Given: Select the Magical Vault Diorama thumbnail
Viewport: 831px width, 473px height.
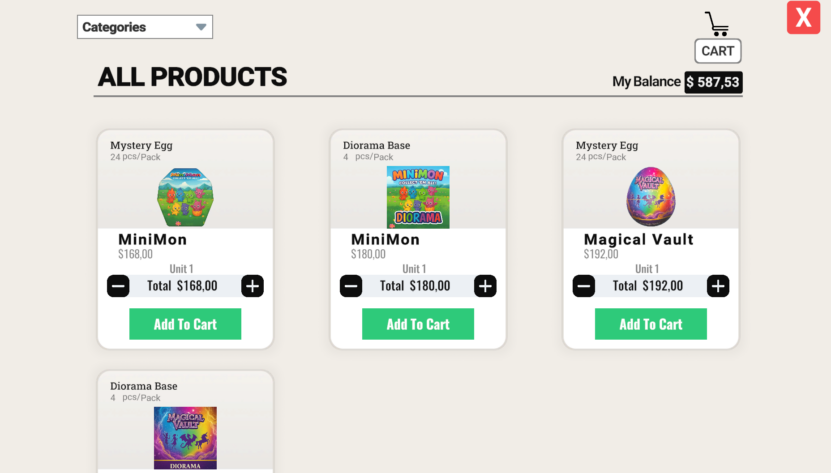Looking at the screenshot, I should (x=185, y=438).
